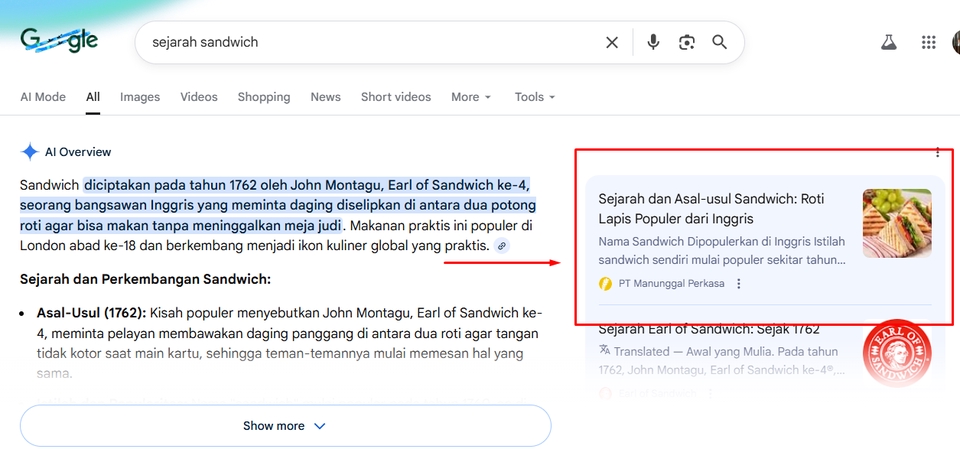Open the Tools dropdown
960x449 pixels.
point(534,97)
